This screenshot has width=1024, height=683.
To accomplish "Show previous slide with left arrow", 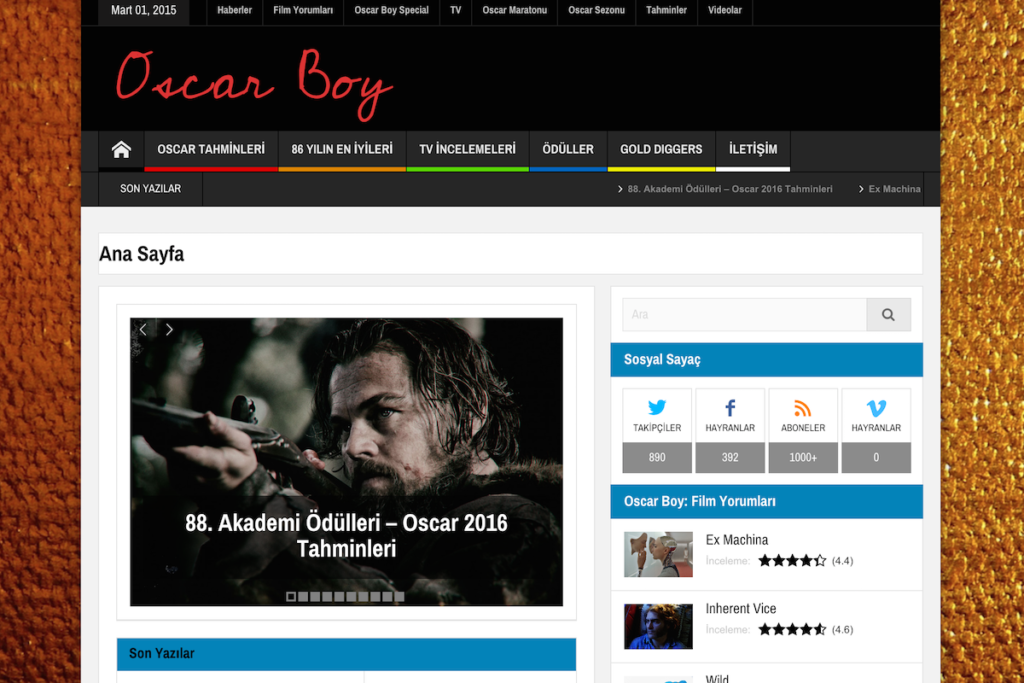I will tap(143, 330).
